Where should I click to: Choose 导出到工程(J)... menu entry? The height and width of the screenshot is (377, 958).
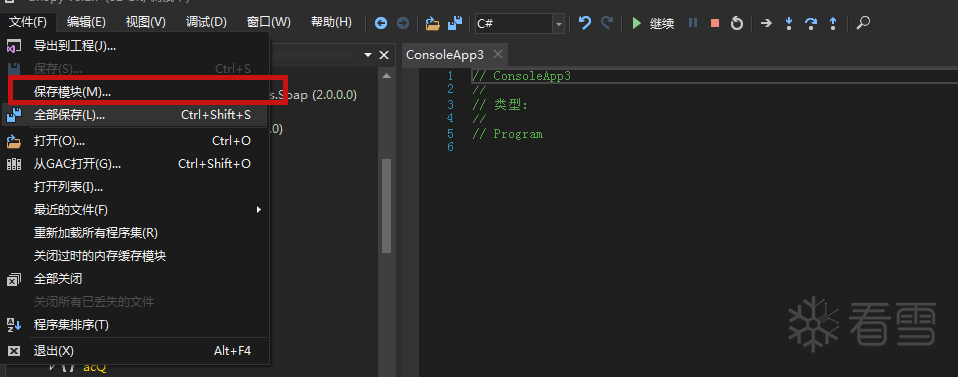pos(135,45)
